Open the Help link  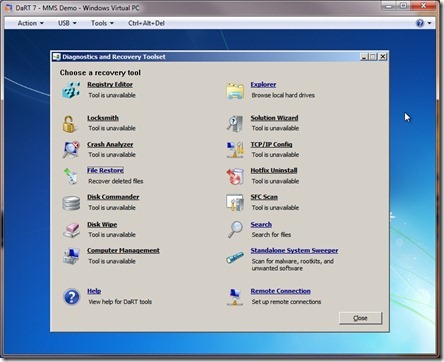click(x=94, y=291)
